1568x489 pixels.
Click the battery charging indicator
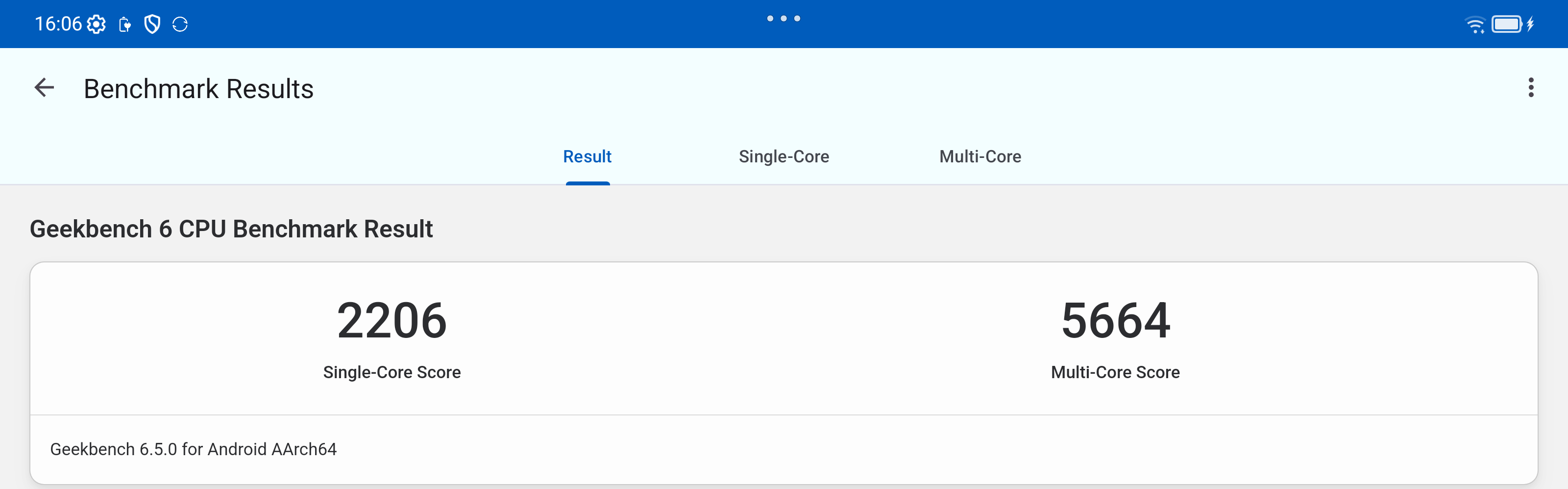[1512, 25]
